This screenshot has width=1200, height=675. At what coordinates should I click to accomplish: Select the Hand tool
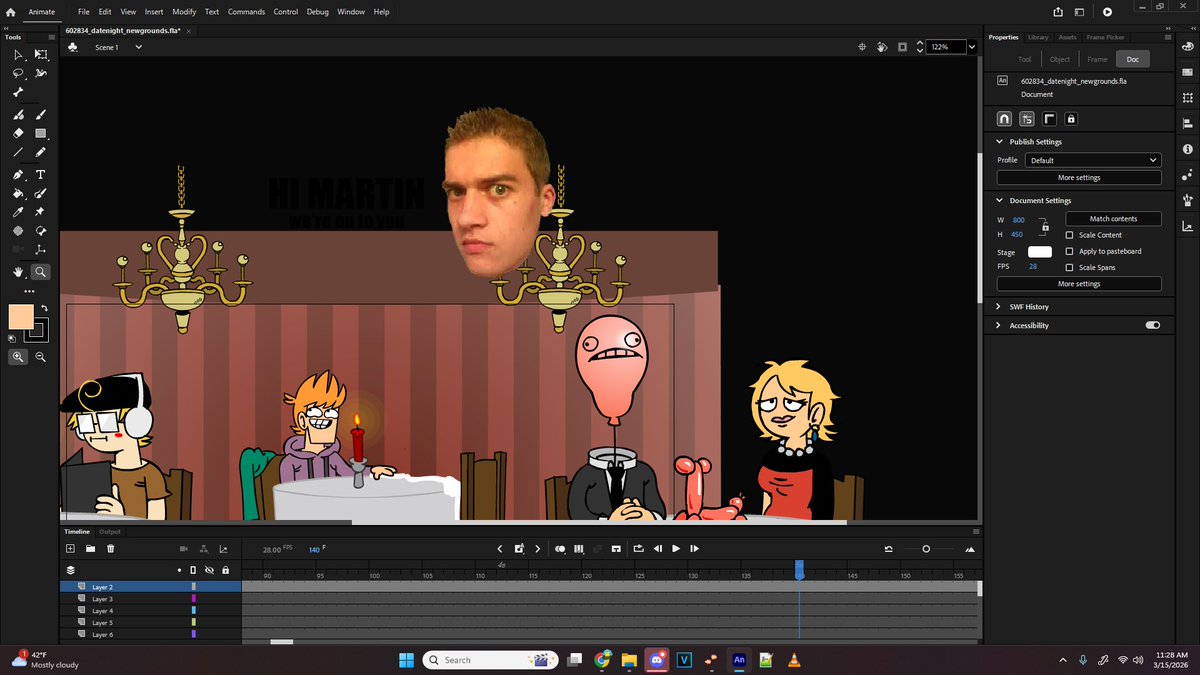pyautogui.click(x=18, y=271)
